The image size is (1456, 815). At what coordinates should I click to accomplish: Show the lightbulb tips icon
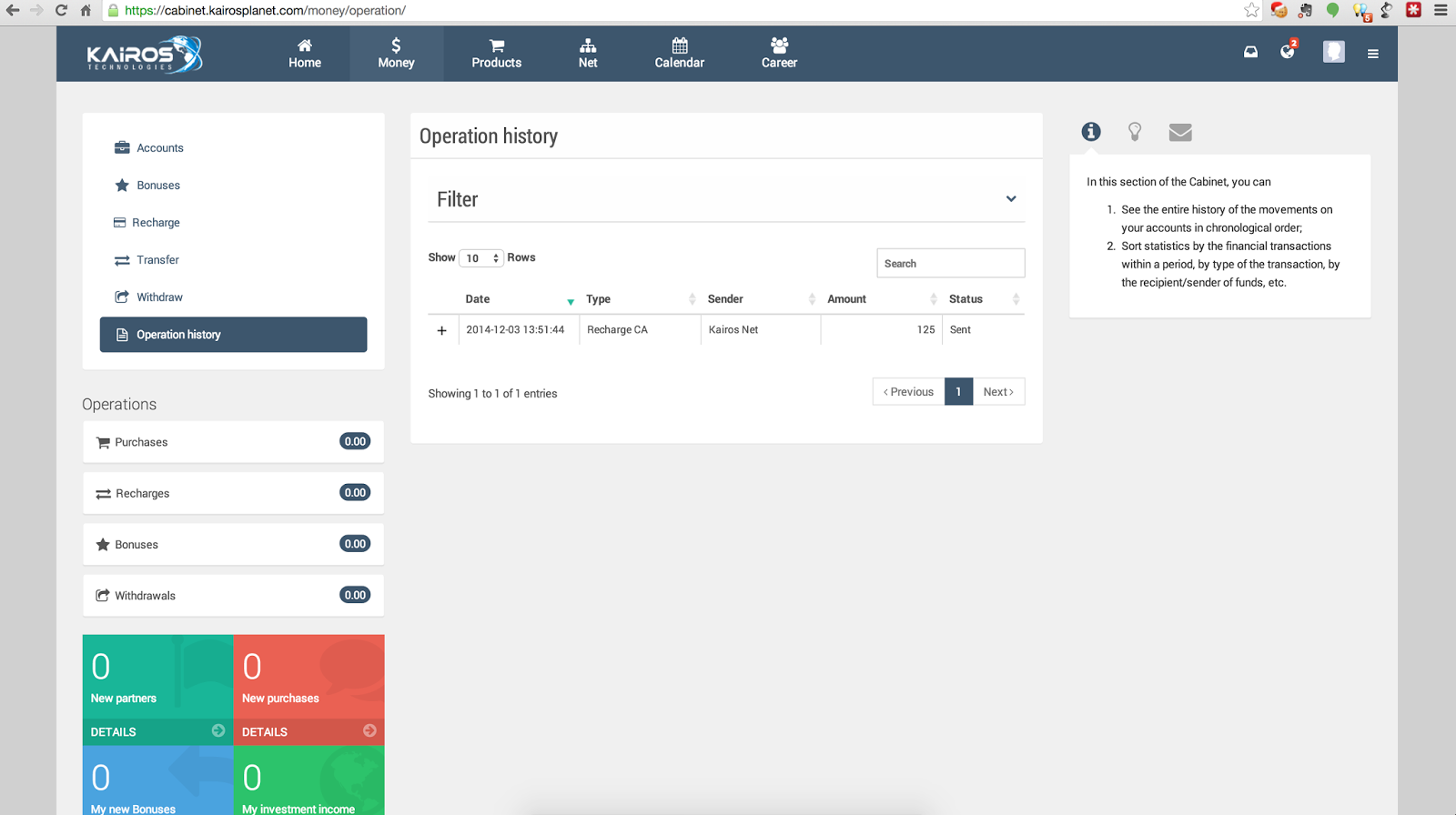coord(1135,132)
